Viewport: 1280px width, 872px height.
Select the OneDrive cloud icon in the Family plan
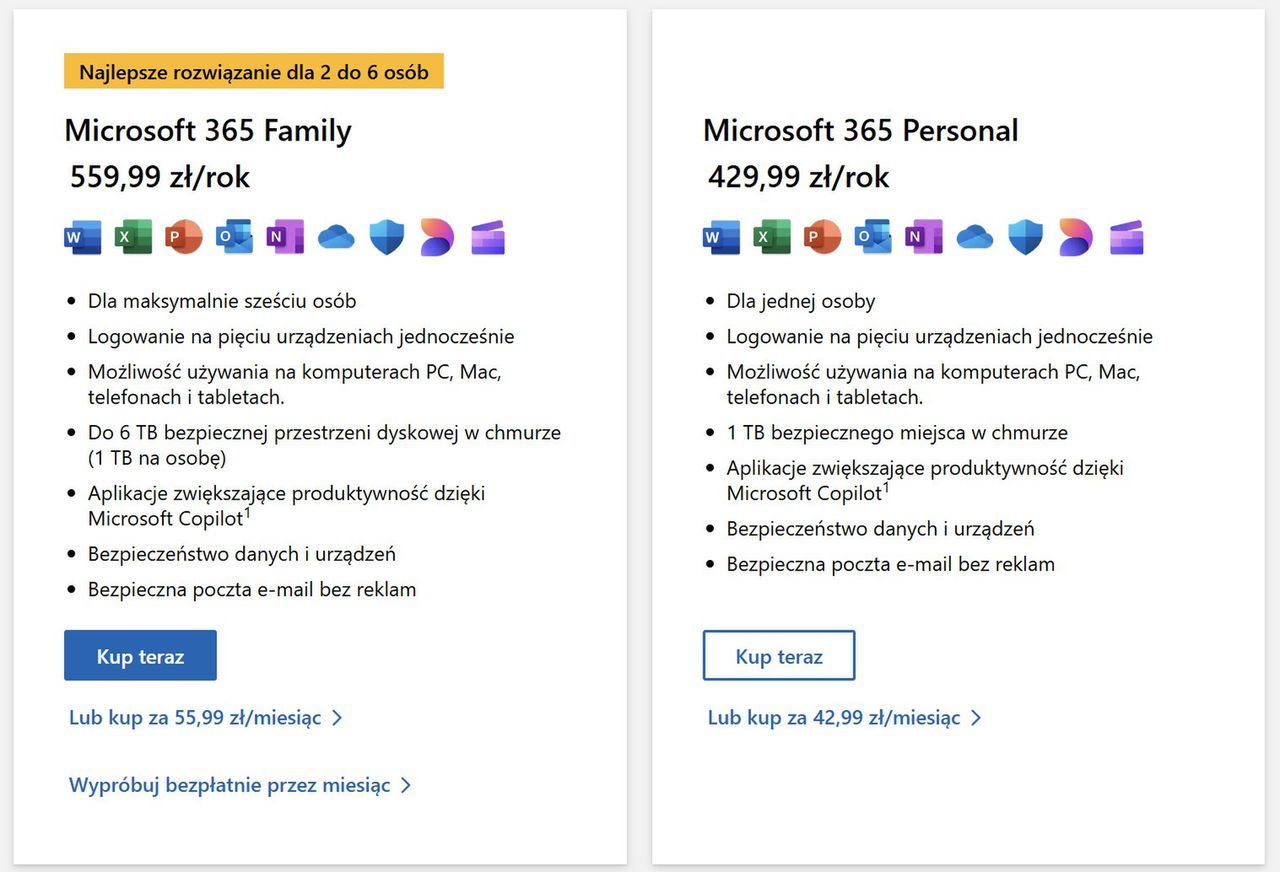point(336,237)
